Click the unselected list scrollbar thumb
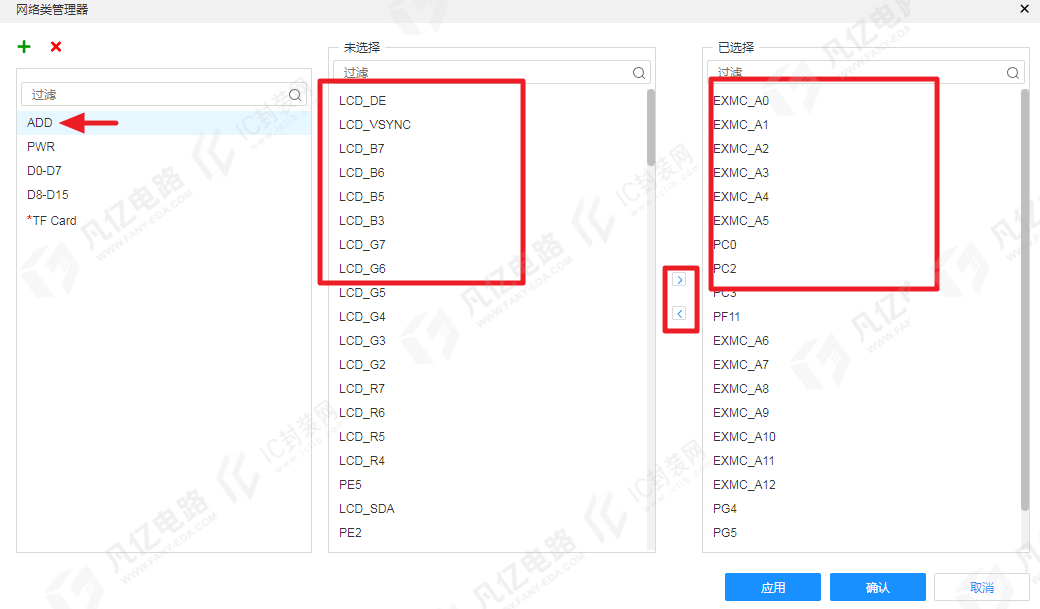Viewport: 1040px width, 609px height. 651,127
